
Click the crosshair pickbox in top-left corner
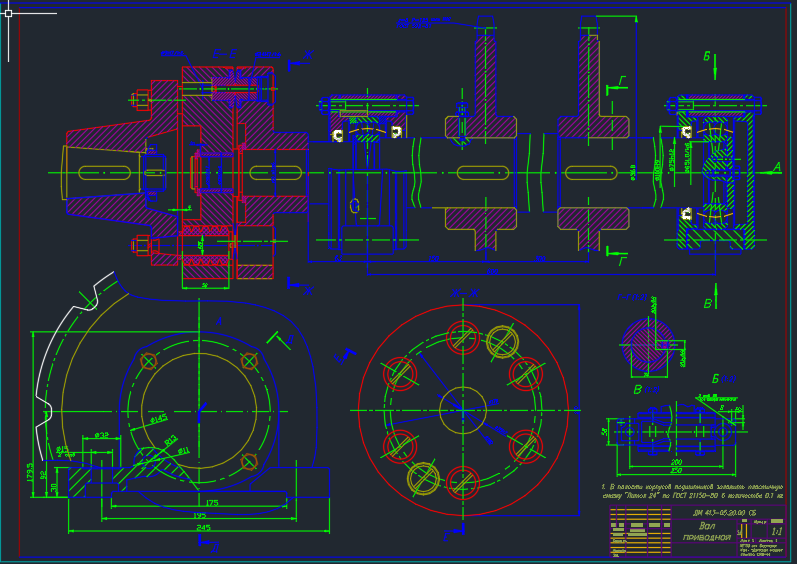(9, 14)
